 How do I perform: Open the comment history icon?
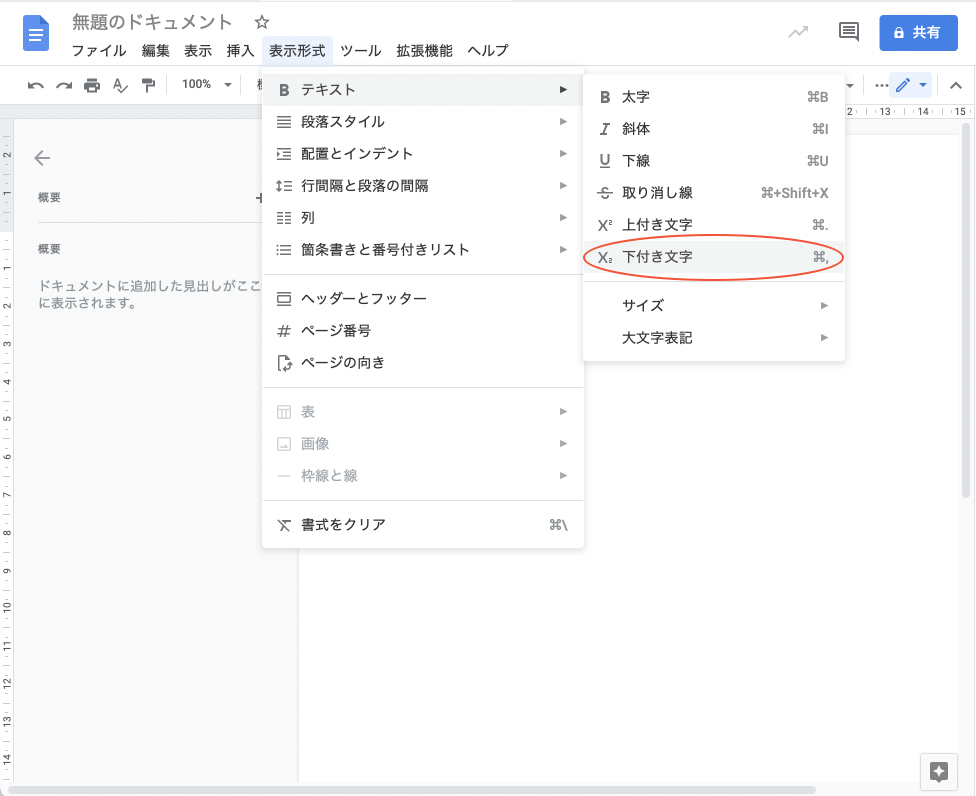(849, 32)
